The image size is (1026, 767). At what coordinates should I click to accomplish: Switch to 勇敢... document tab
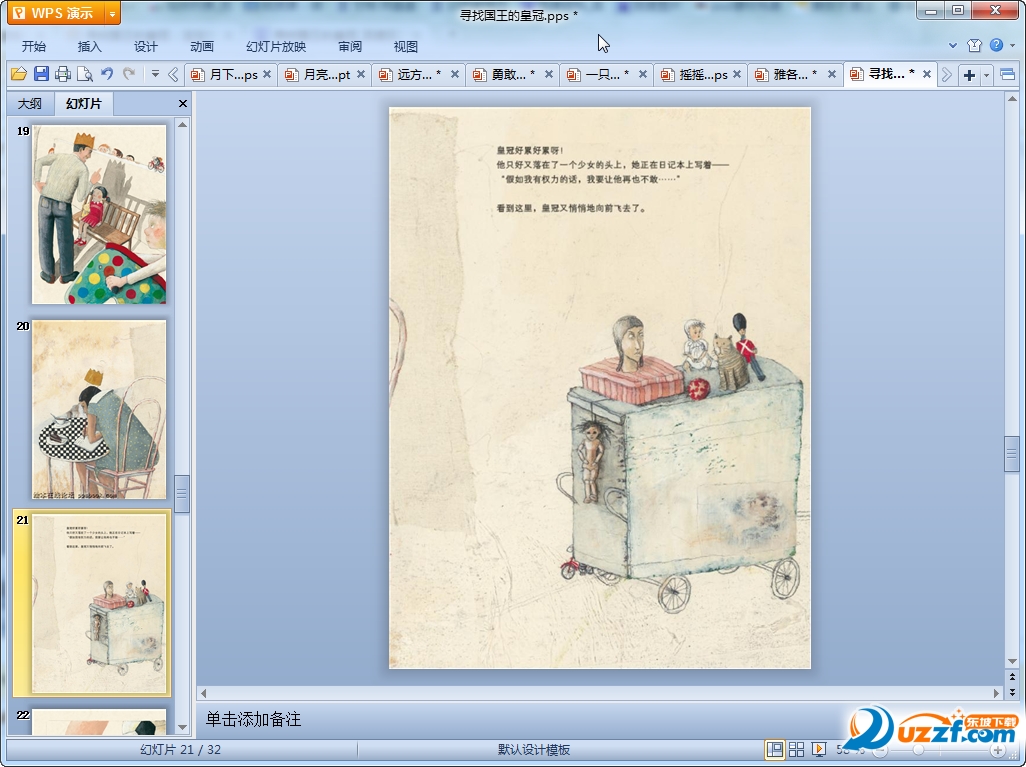click(506, 75)
